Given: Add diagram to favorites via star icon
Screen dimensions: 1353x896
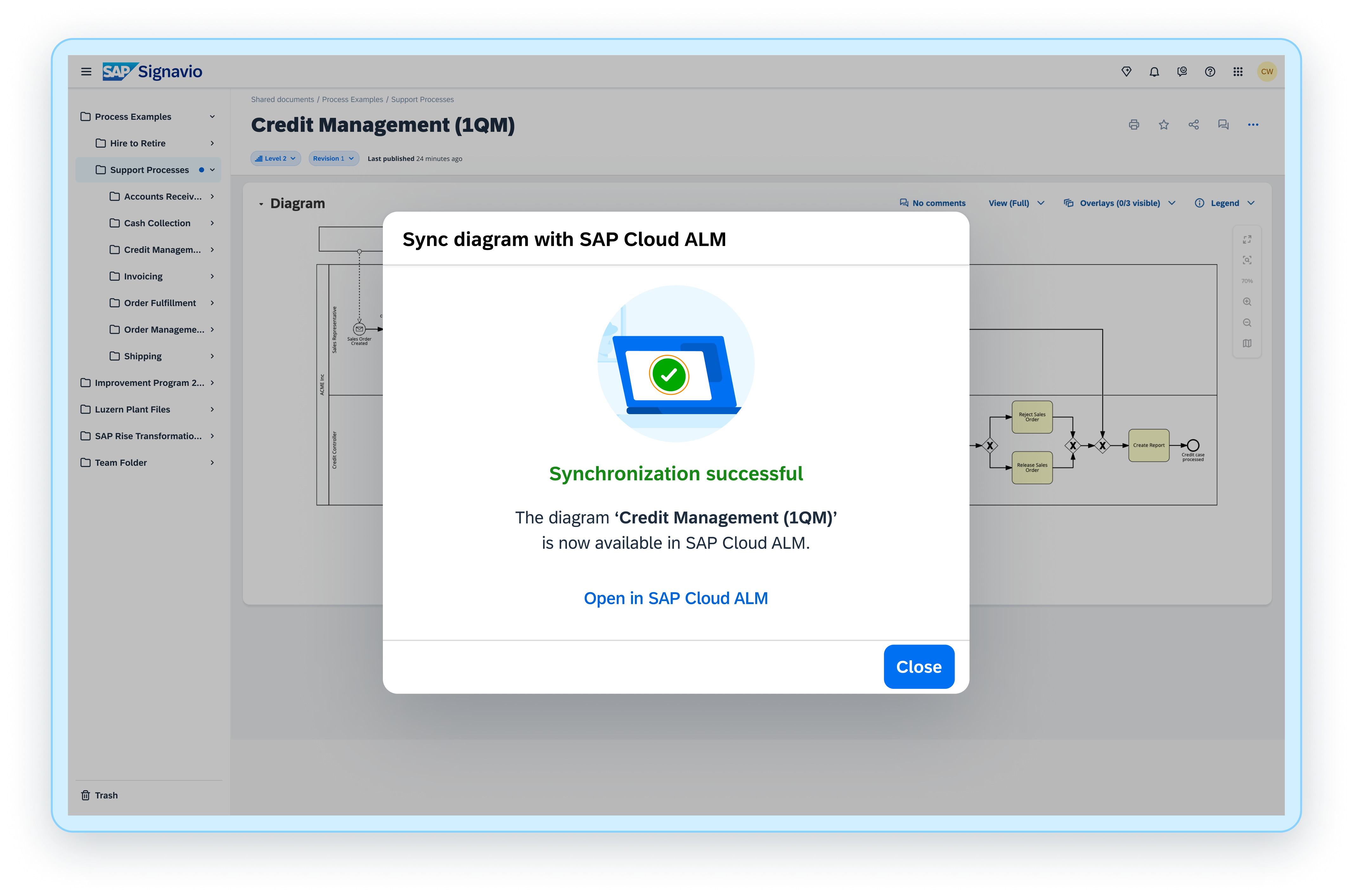Looking at the screenshot, I should [1164, 125].
